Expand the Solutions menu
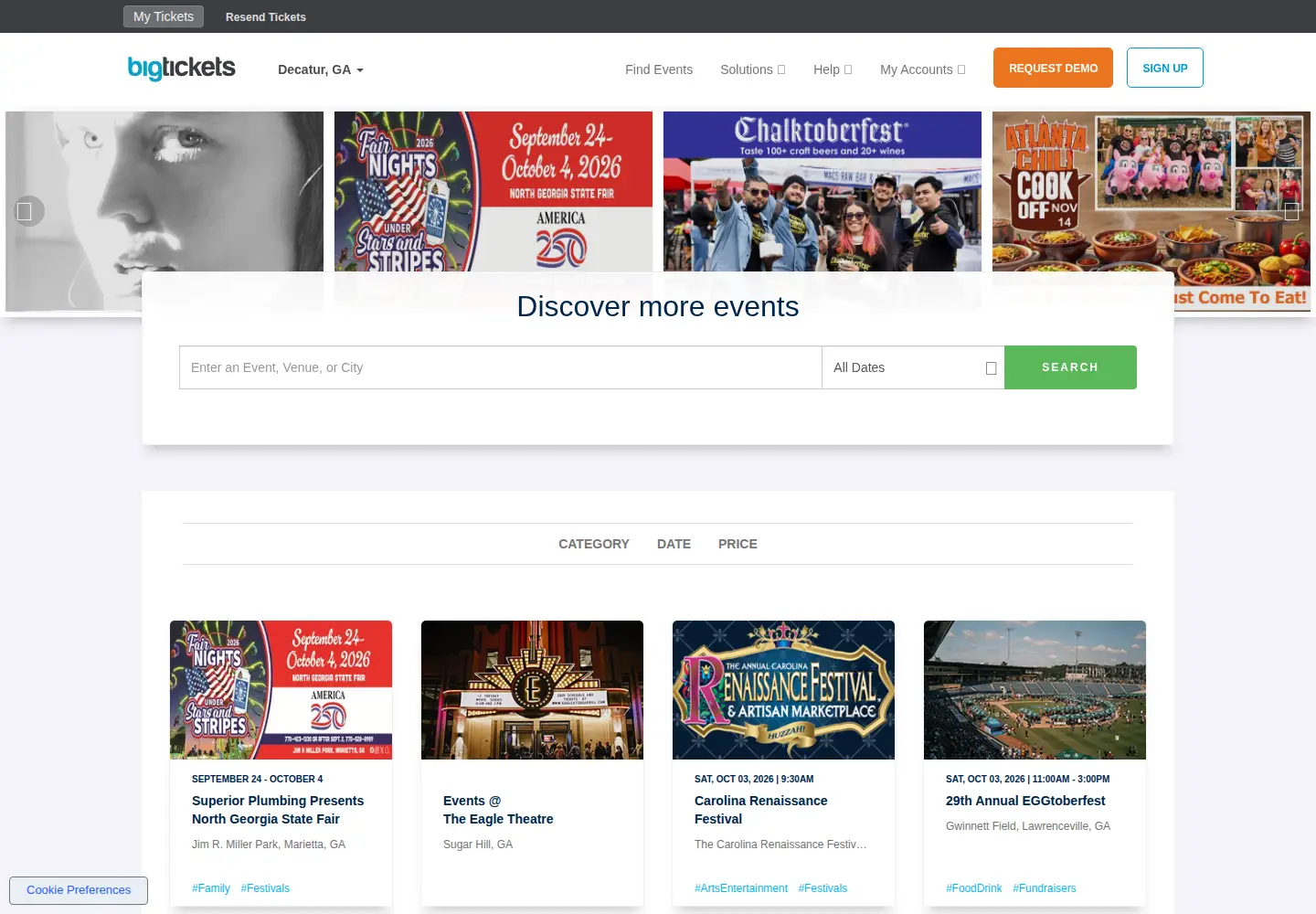Viewport: 1316px width, 914px height. click(x=753, y=69)
